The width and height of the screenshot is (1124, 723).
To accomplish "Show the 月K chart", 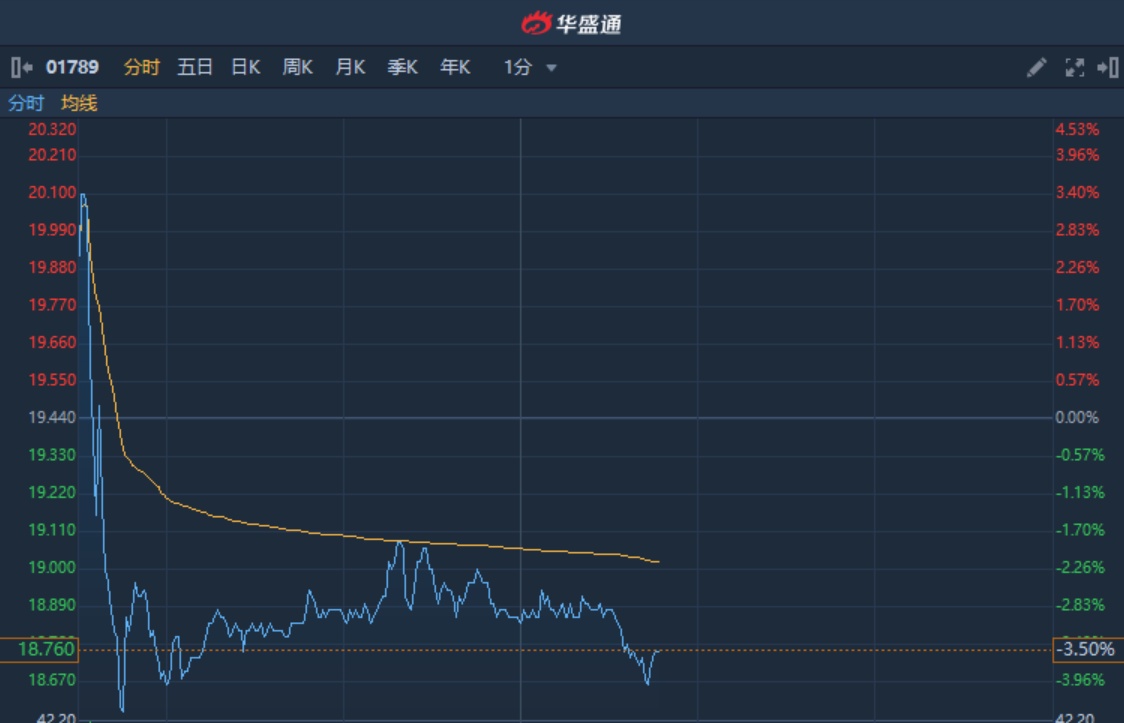I will (350, 68).
